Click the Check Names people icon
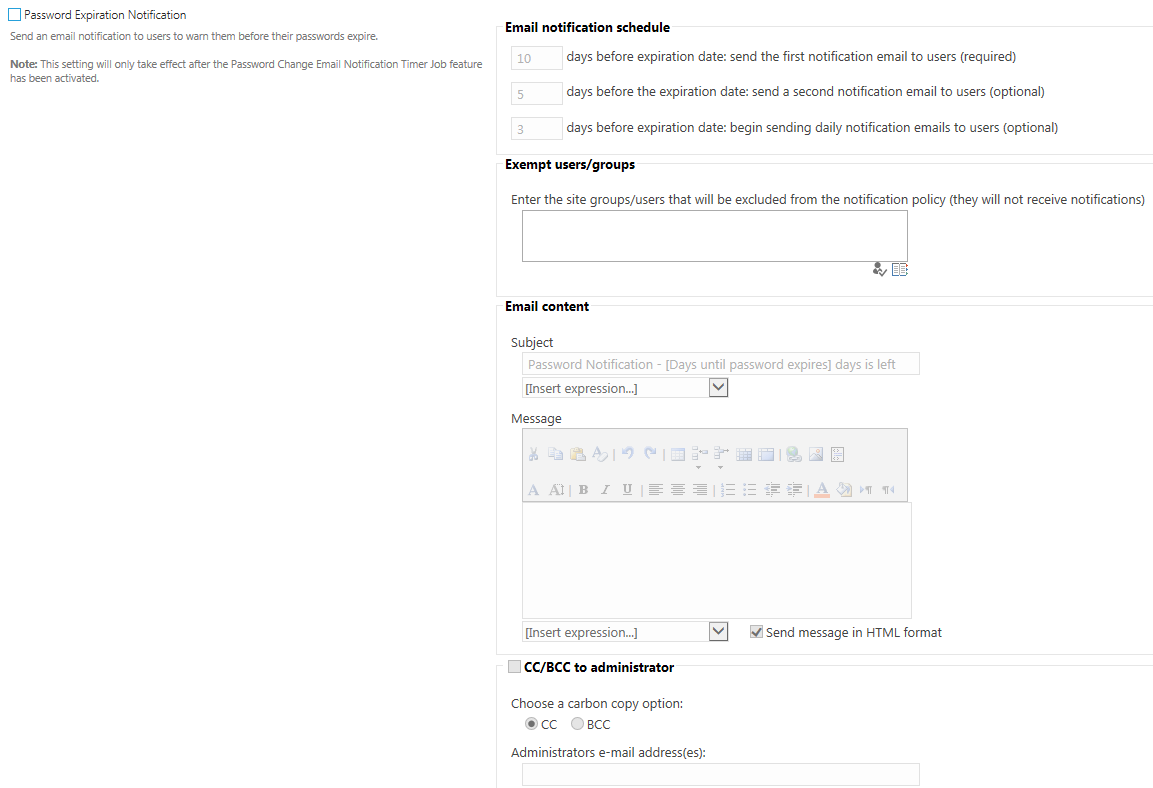 (879, 270)
